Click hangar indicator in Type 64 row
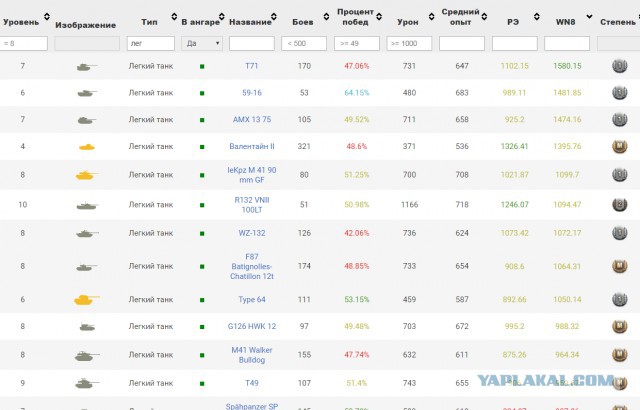 (x=202, y=300)
